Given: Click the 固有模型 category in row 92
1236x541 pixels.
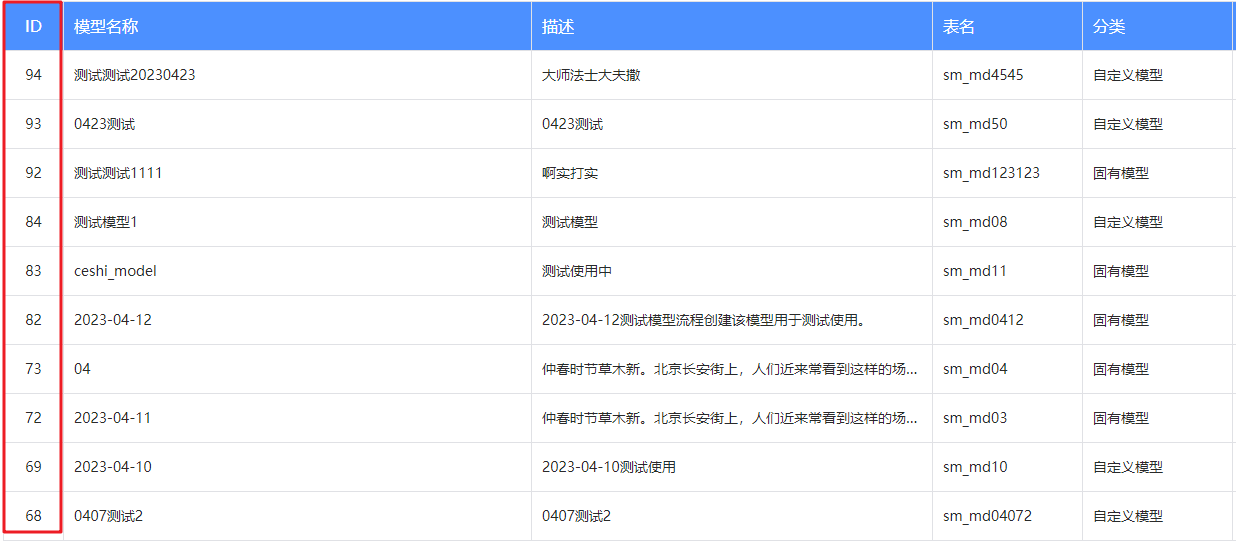Looking at the screenshot, I should coord(1121,173).
